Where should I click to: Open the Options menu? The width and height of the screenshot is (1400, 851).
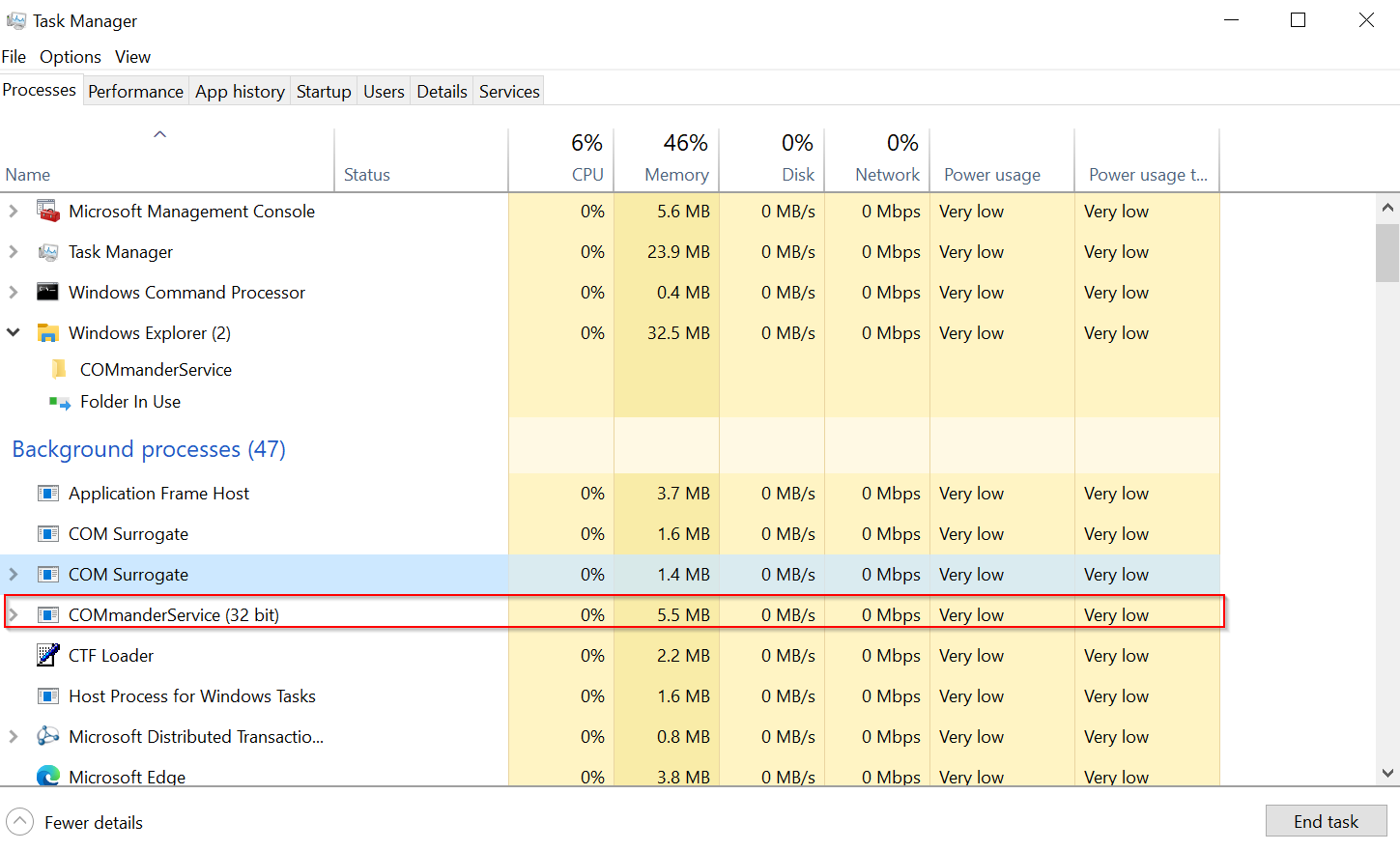(x=71, y=57)
